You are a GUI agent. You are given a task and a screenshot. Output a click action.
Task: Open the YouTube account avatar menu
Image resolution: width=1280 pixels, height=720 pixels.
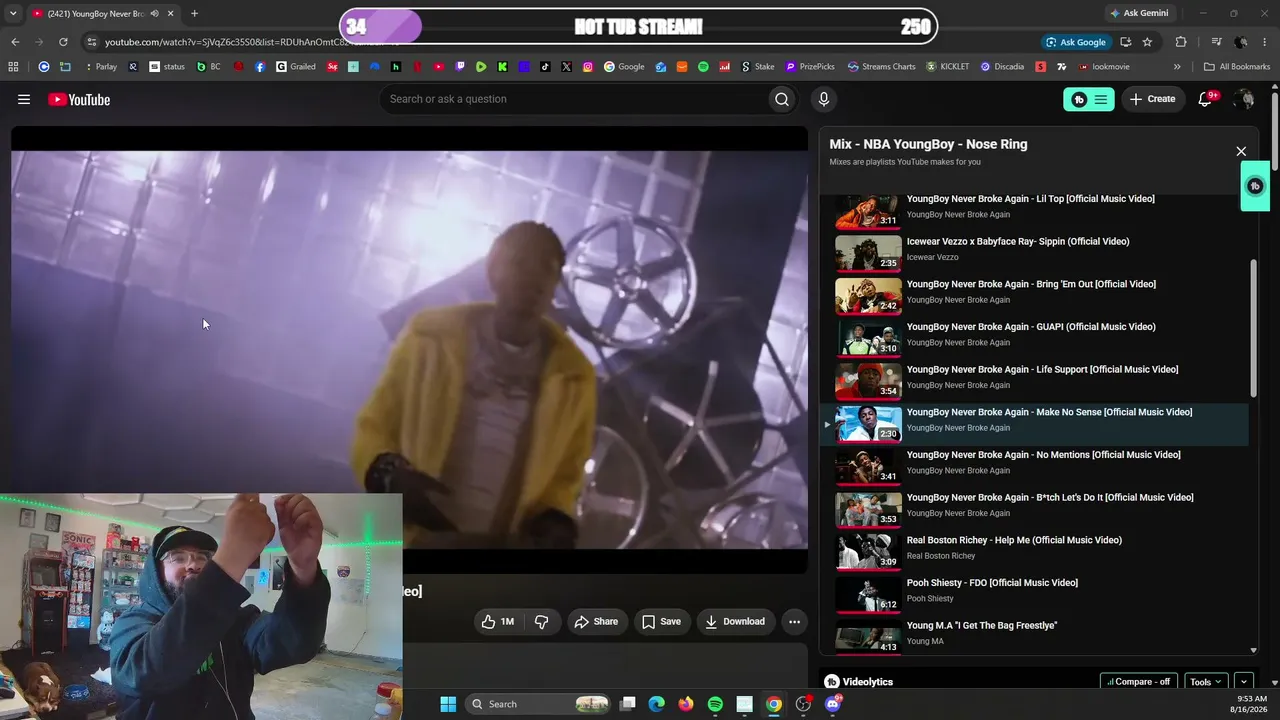[1244, 99]
